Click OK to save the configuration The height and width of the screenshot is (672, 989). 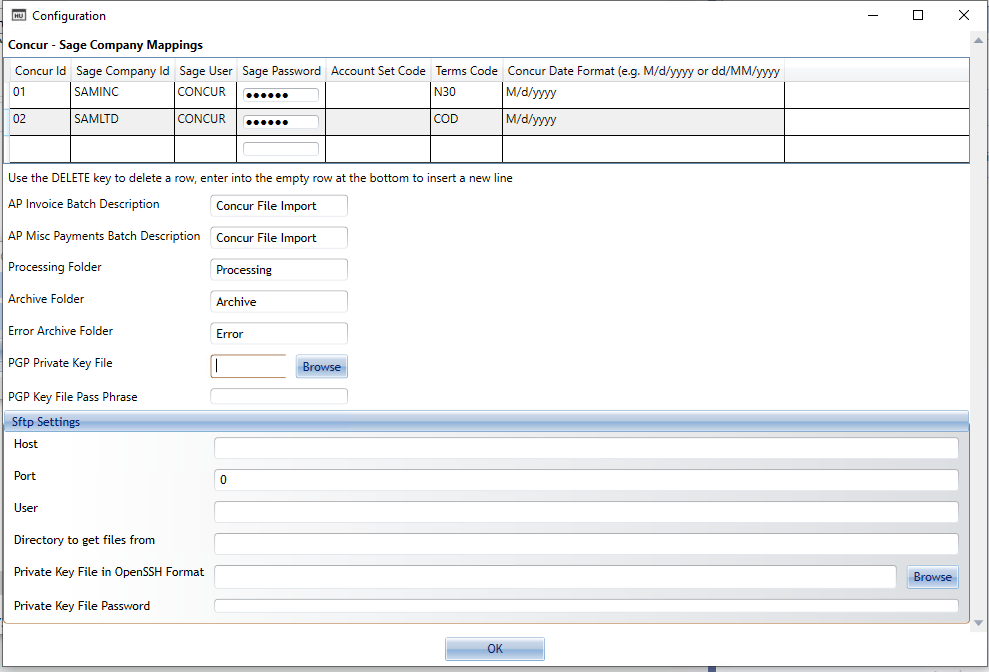pyautogui.click(x=494, y=649)
